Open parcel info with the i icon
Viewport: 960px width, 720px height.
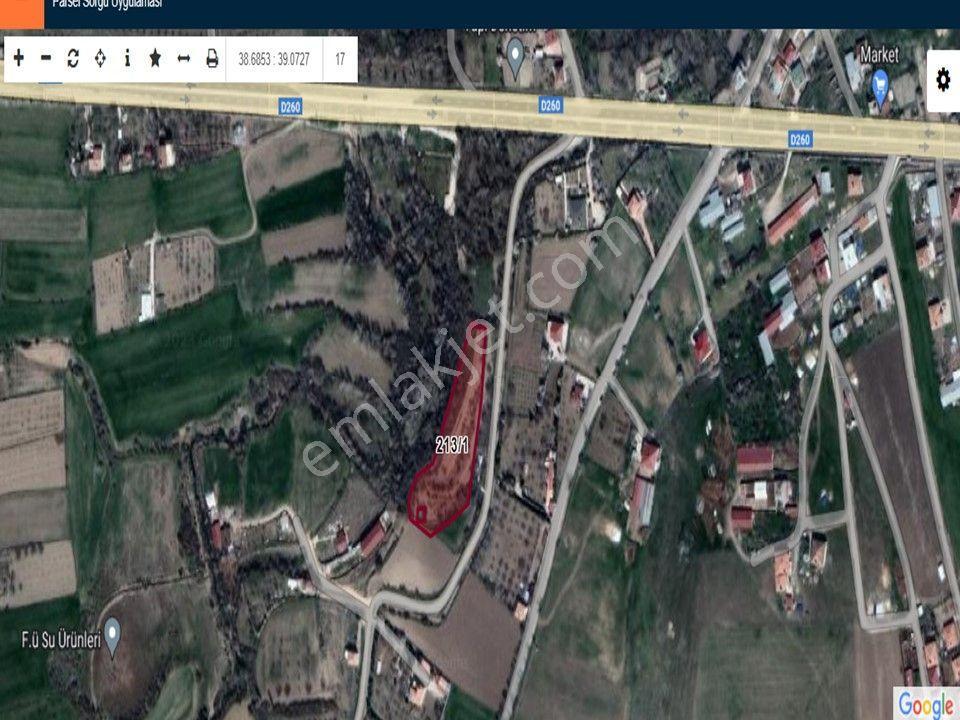click(127, 59)
